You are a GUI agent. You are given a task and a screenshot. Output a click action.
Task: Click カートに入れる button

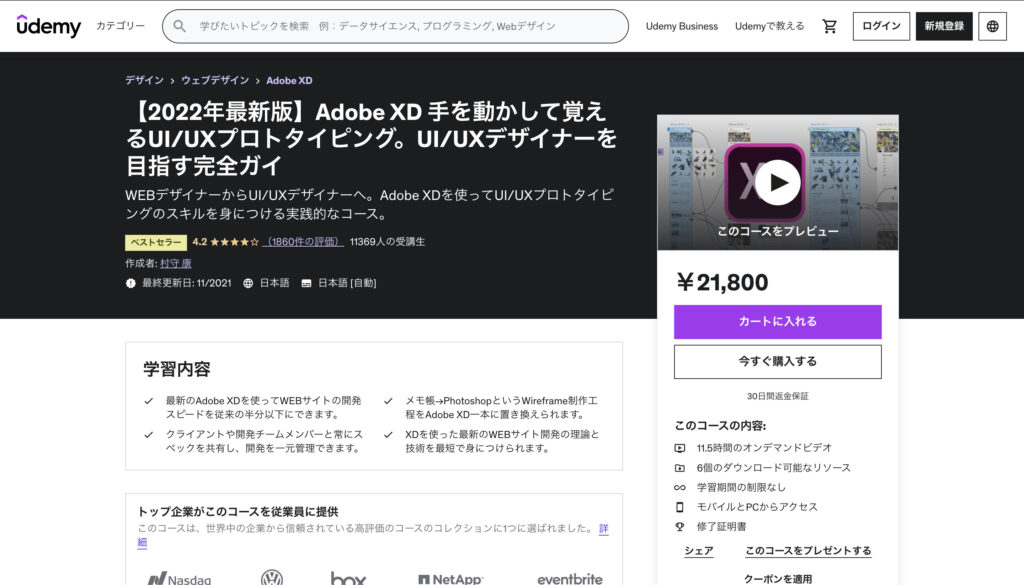point(778,322)
